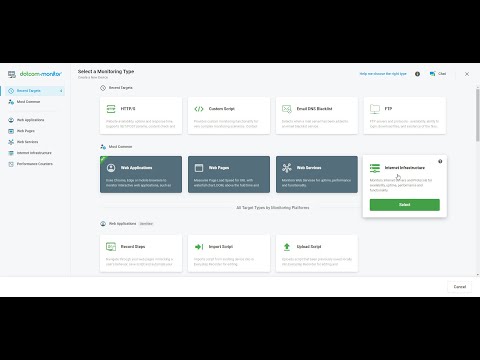The width and height of the screenshot is (480, 360).
Task: Choose the Record Steps card
Action: [141, 253]
